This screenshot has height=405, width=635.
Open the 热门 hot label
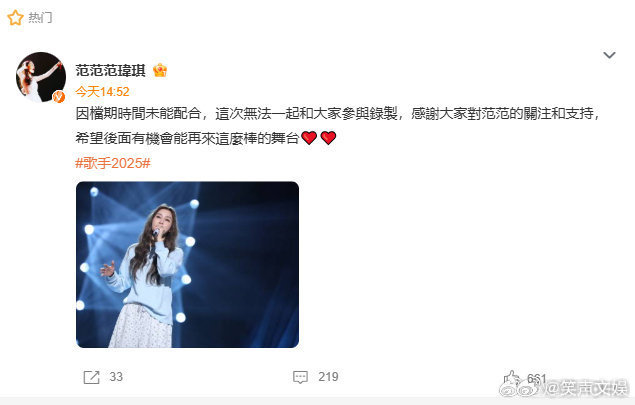(x=40, y=18)
